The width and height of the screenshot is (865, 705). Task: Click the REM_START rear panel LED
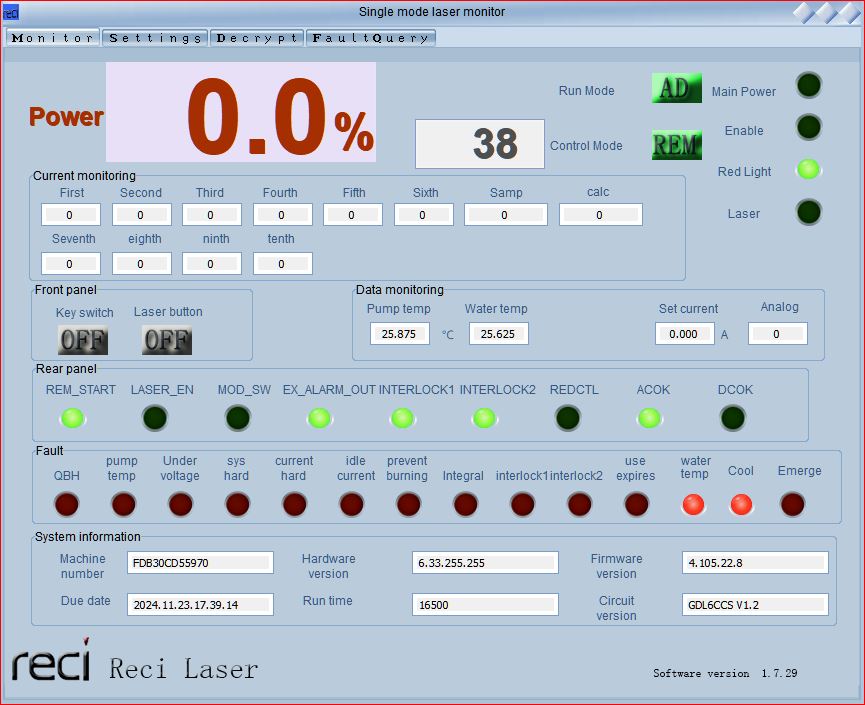[73, 418]
